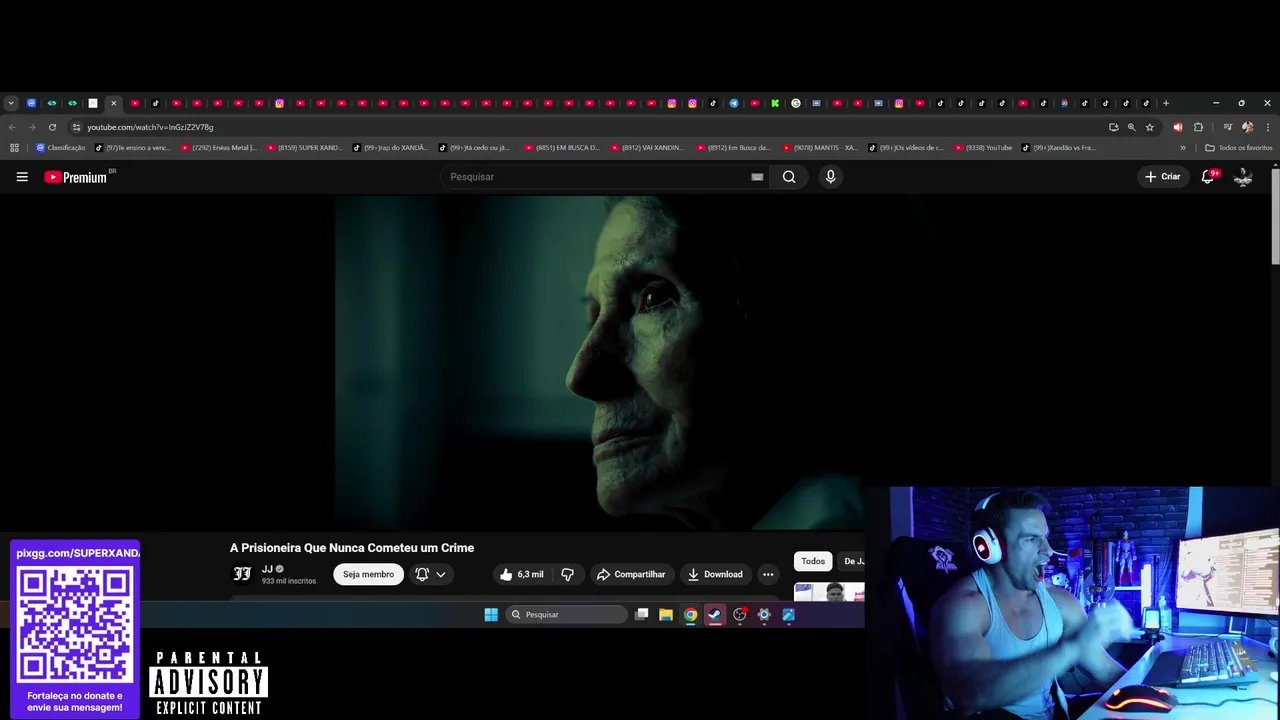
Task: Open Windows Start button in taskbar
Action: click(x=491, y=615)
